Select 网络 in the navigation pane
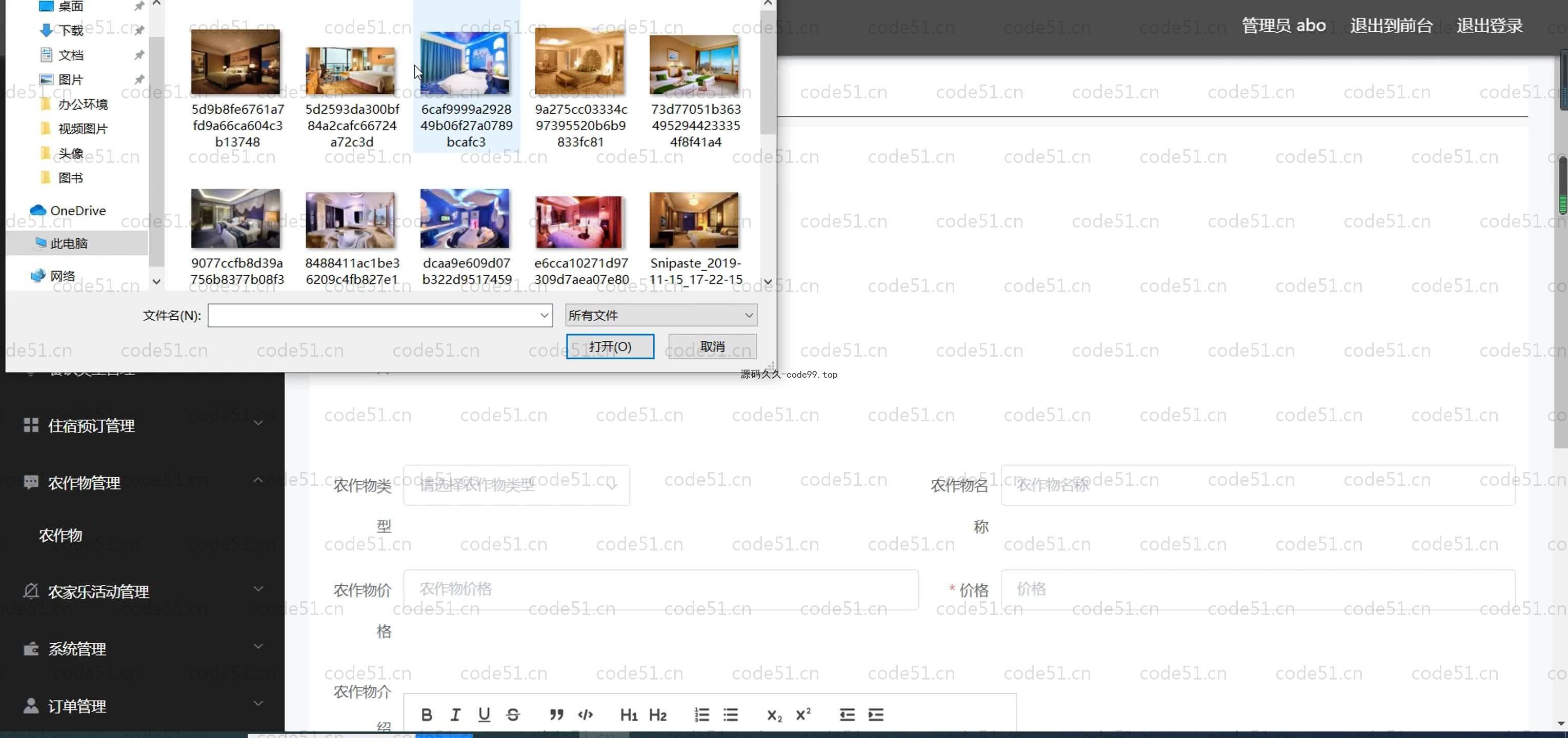 click(x=63, y=276)
